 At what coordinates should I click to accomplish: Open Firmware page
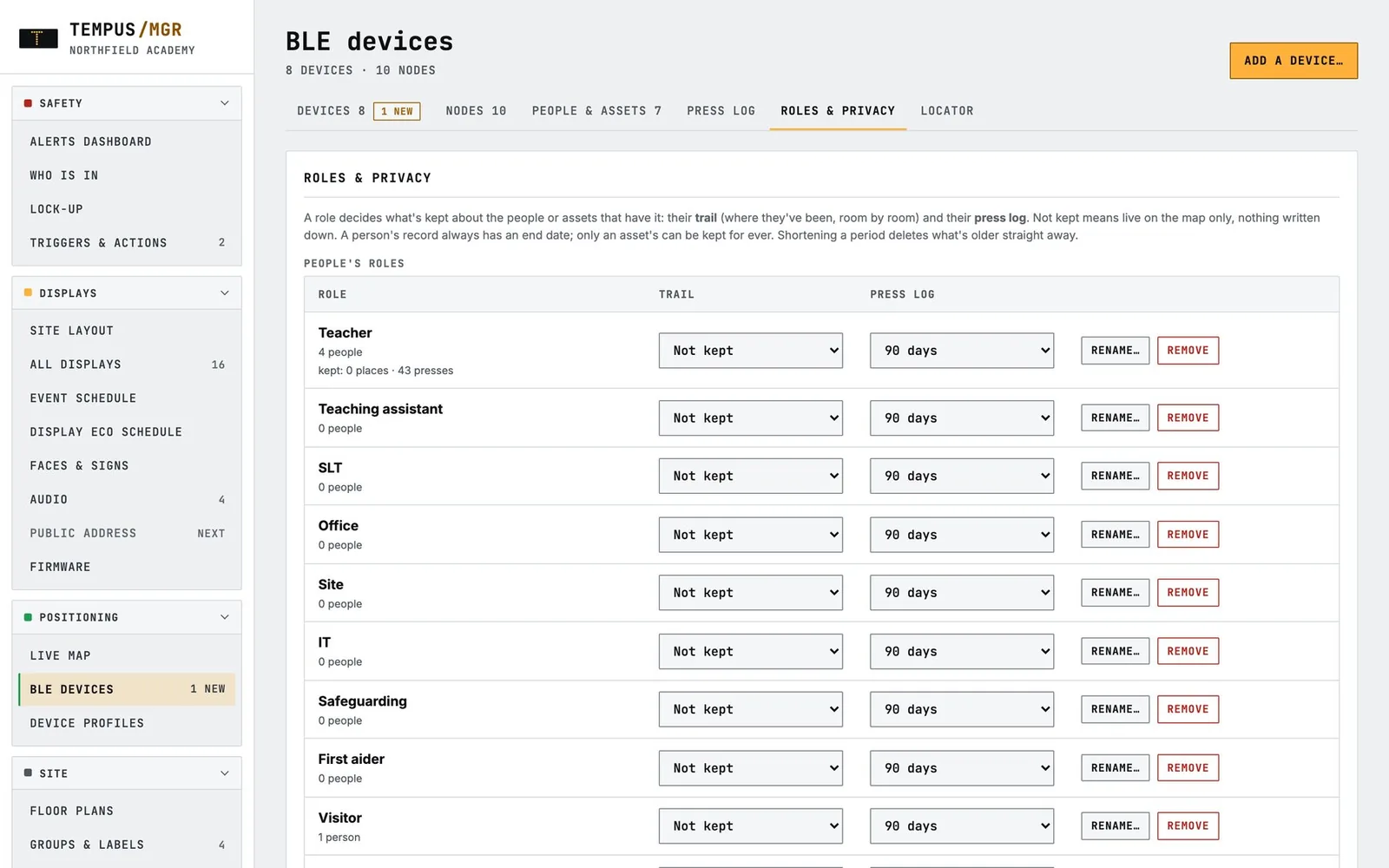[x=127, y=567]
